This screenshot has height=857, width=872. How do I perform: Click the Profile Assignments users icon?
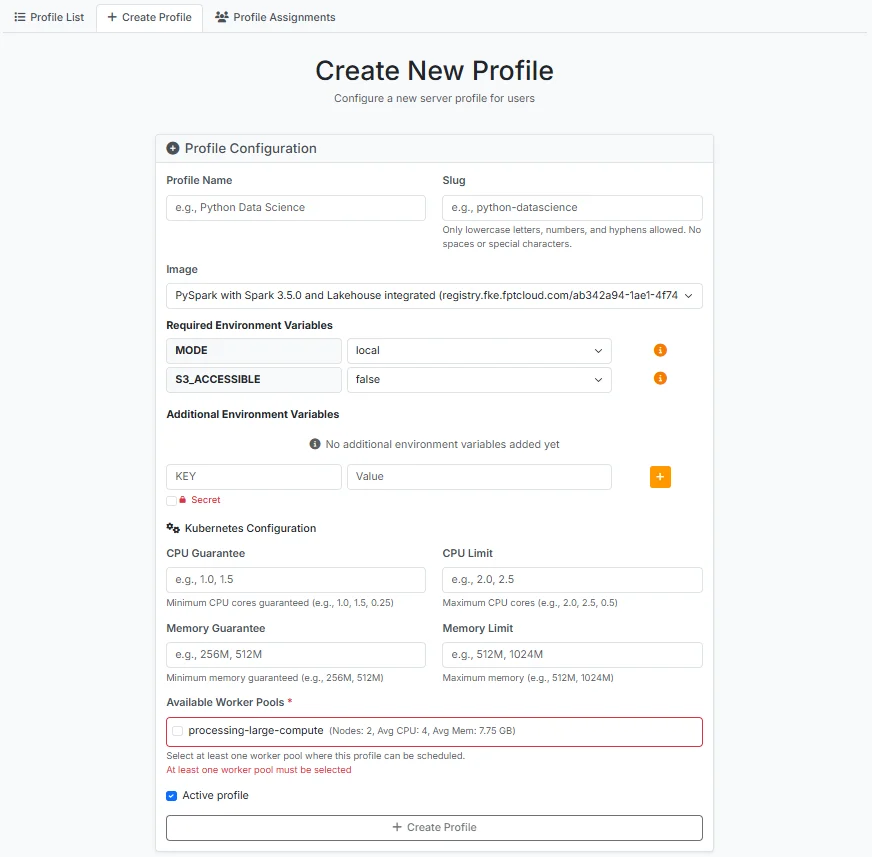222,17
